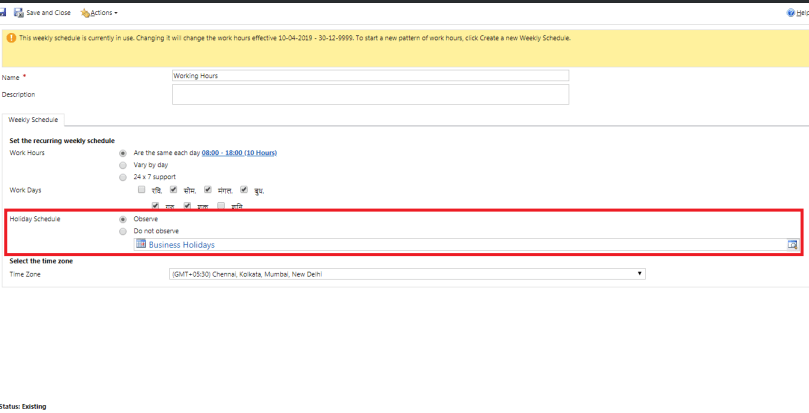Image resolution: width=809 pixels, height=413 pixels.
Task: Select the 'Vary by day' option
Action: coord(123,164)
